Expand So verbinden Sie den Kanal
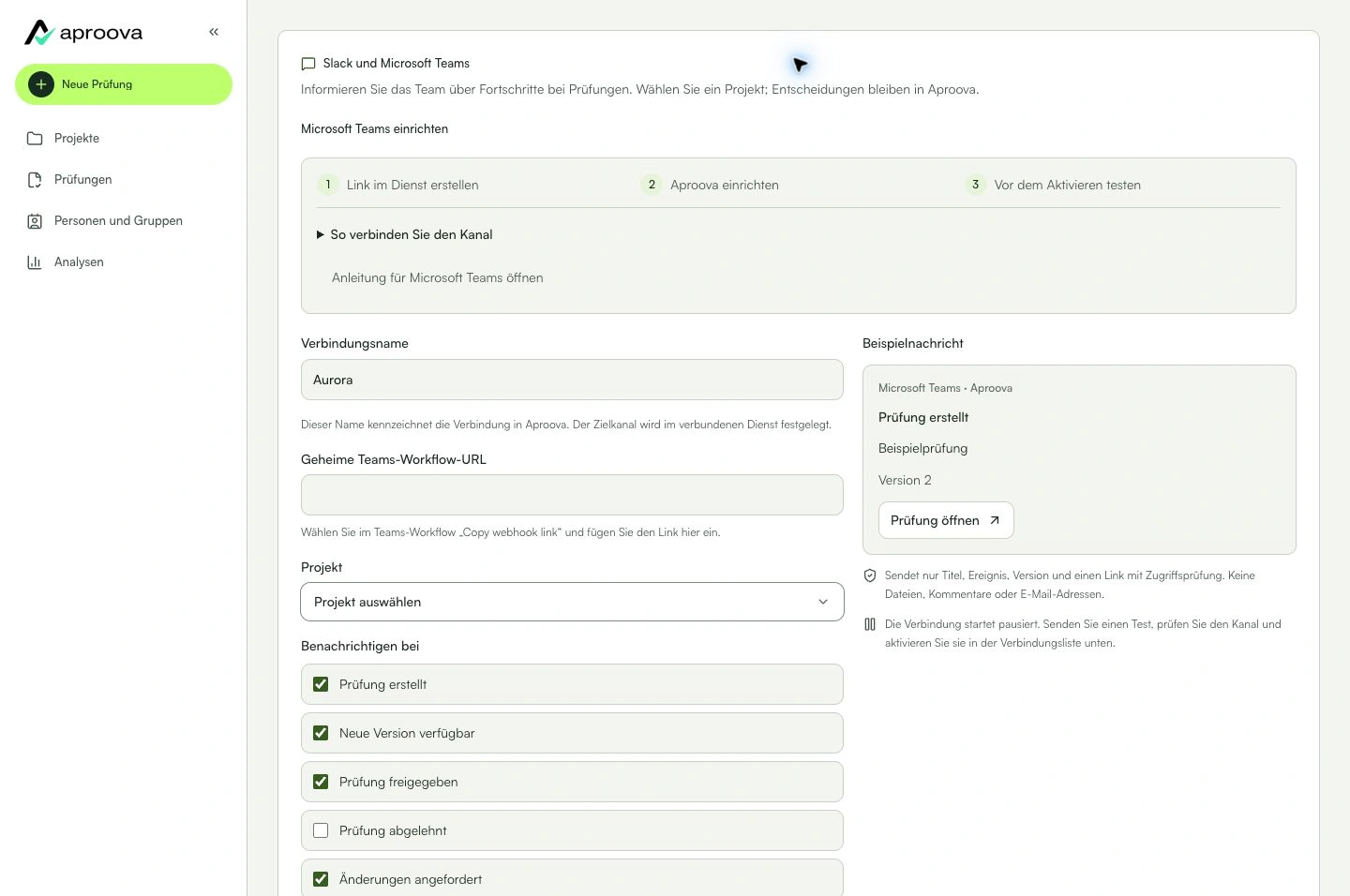Viewport: 1350px width, 896px height. [405, 234]
